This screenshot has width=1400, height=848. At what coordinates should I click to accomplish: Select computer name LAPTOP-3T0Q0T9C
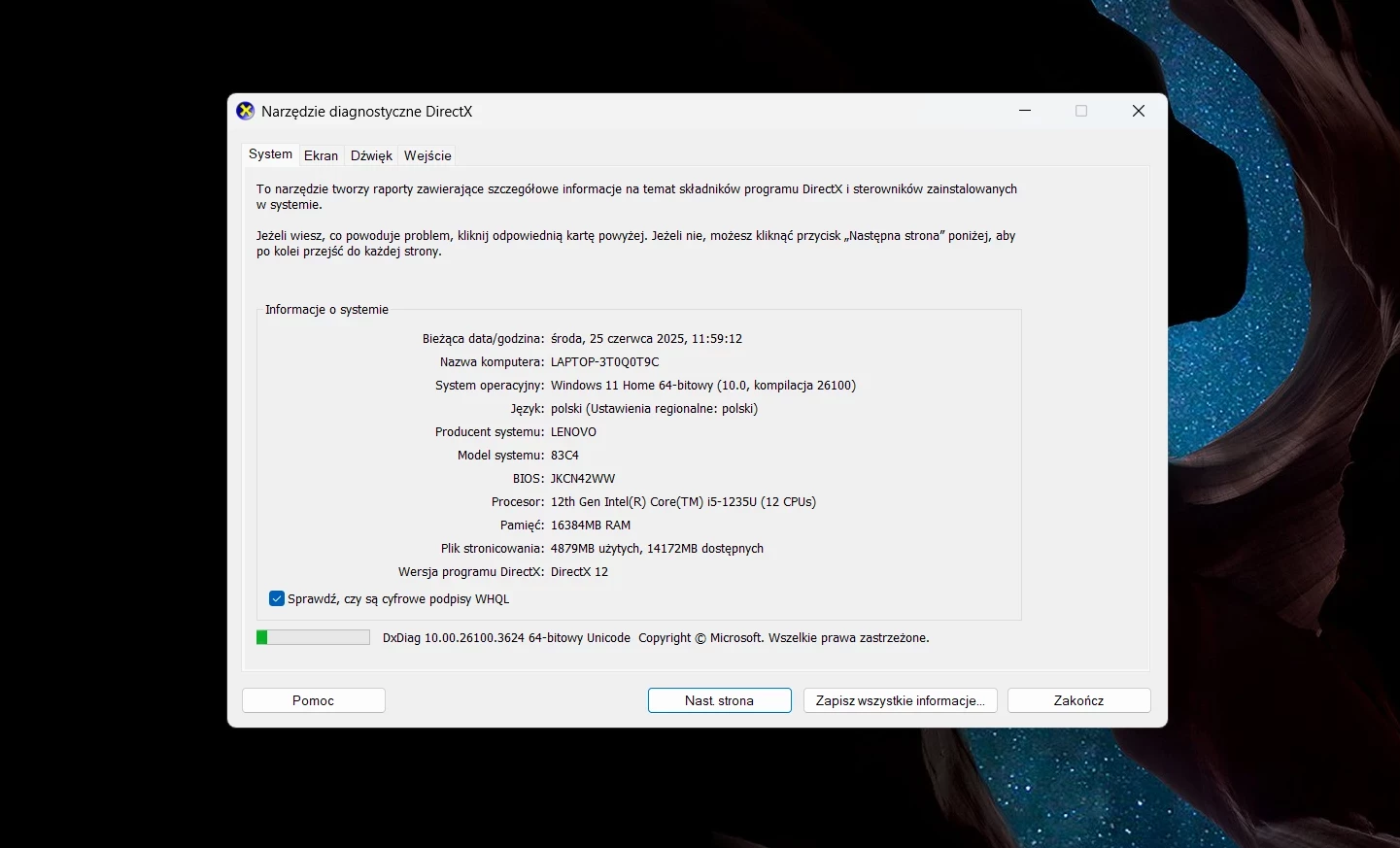coord(604,361)
